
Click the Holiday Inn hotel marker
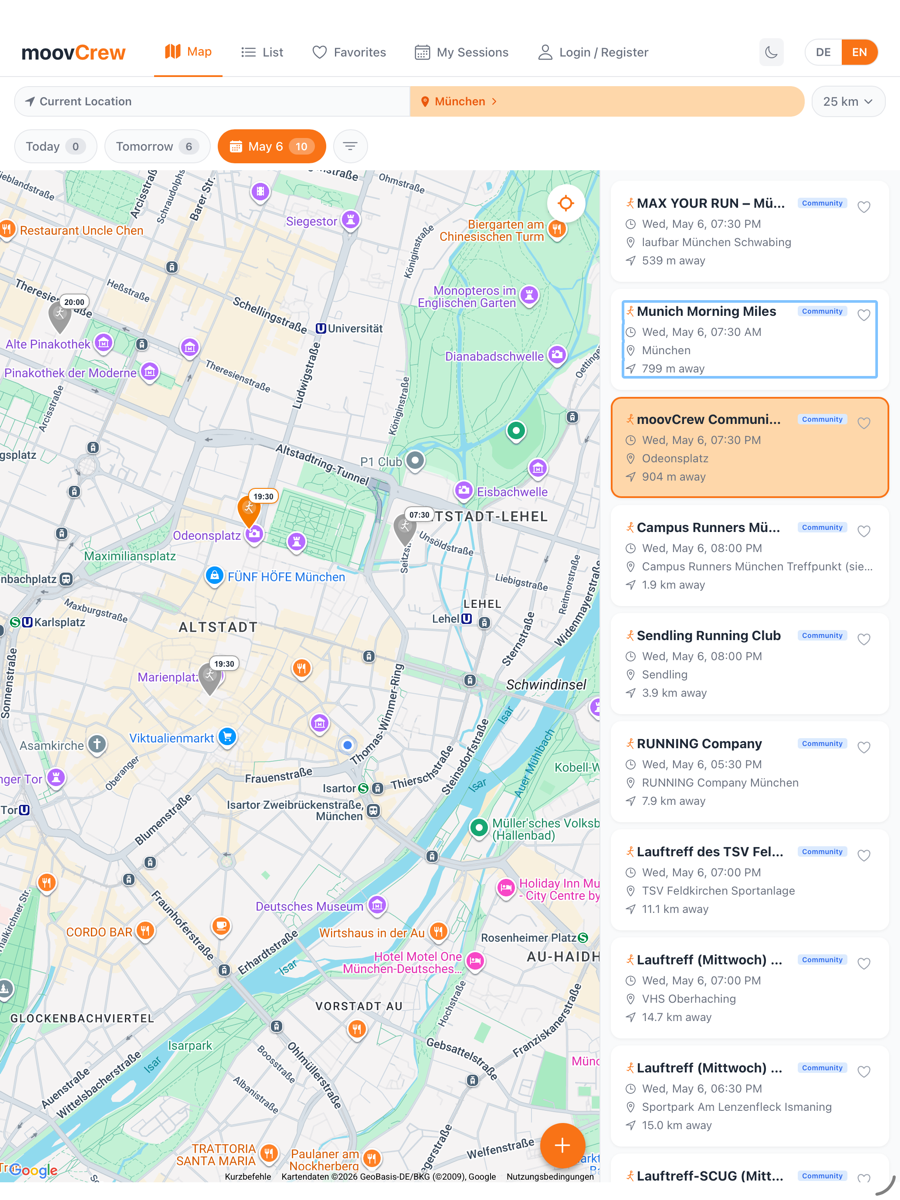[506, 888]
